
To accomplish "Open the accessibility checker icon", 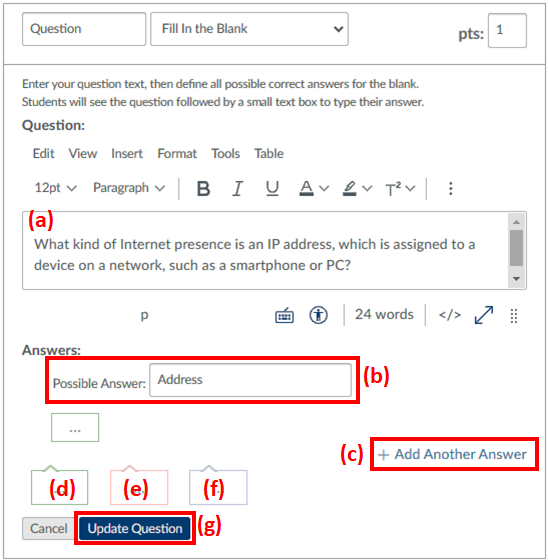I will coord(318,315).
